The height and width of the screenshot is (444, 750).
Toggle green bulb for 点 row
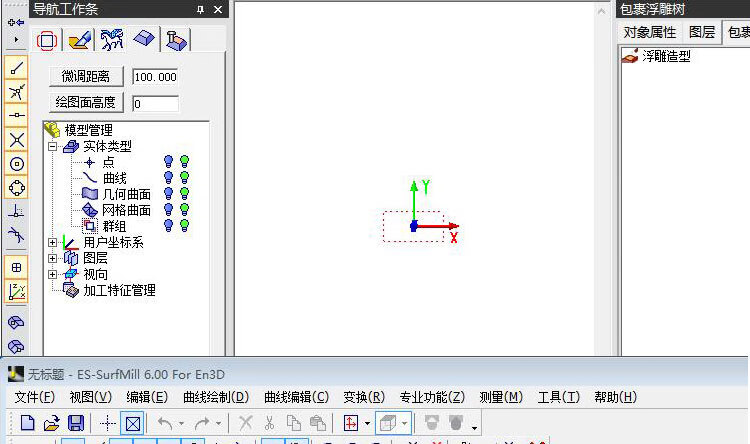(184, 162)
